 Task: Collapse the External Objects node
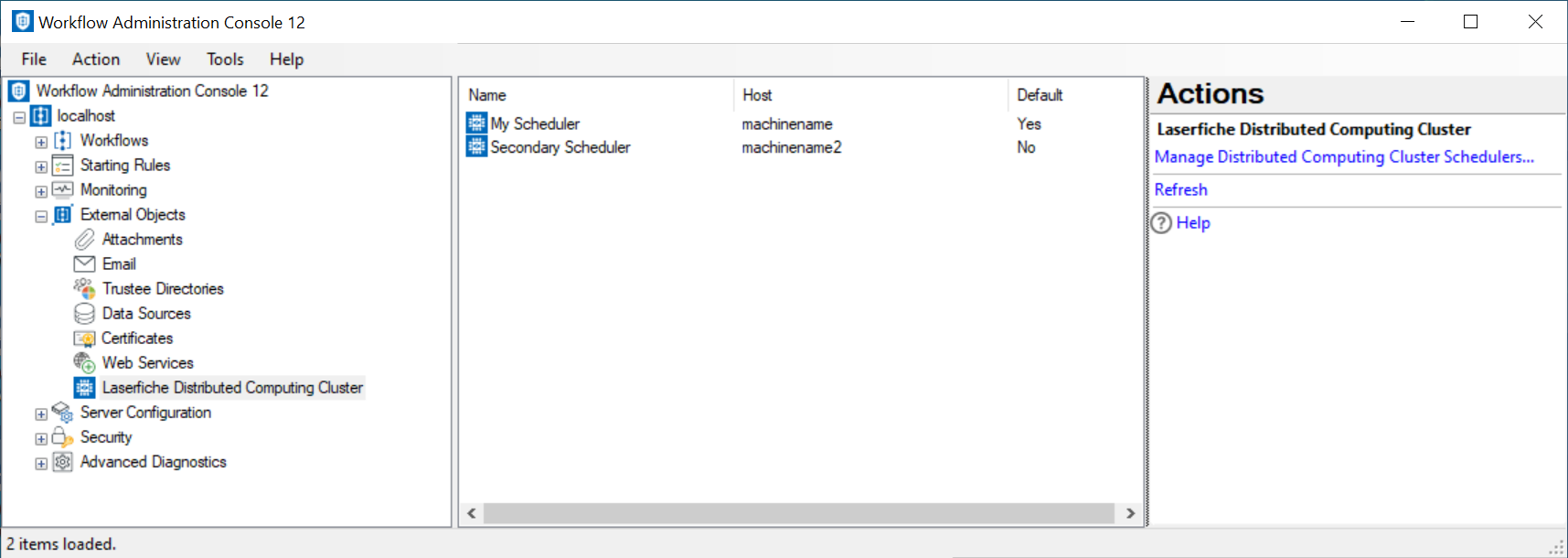[x=41, y=216]
